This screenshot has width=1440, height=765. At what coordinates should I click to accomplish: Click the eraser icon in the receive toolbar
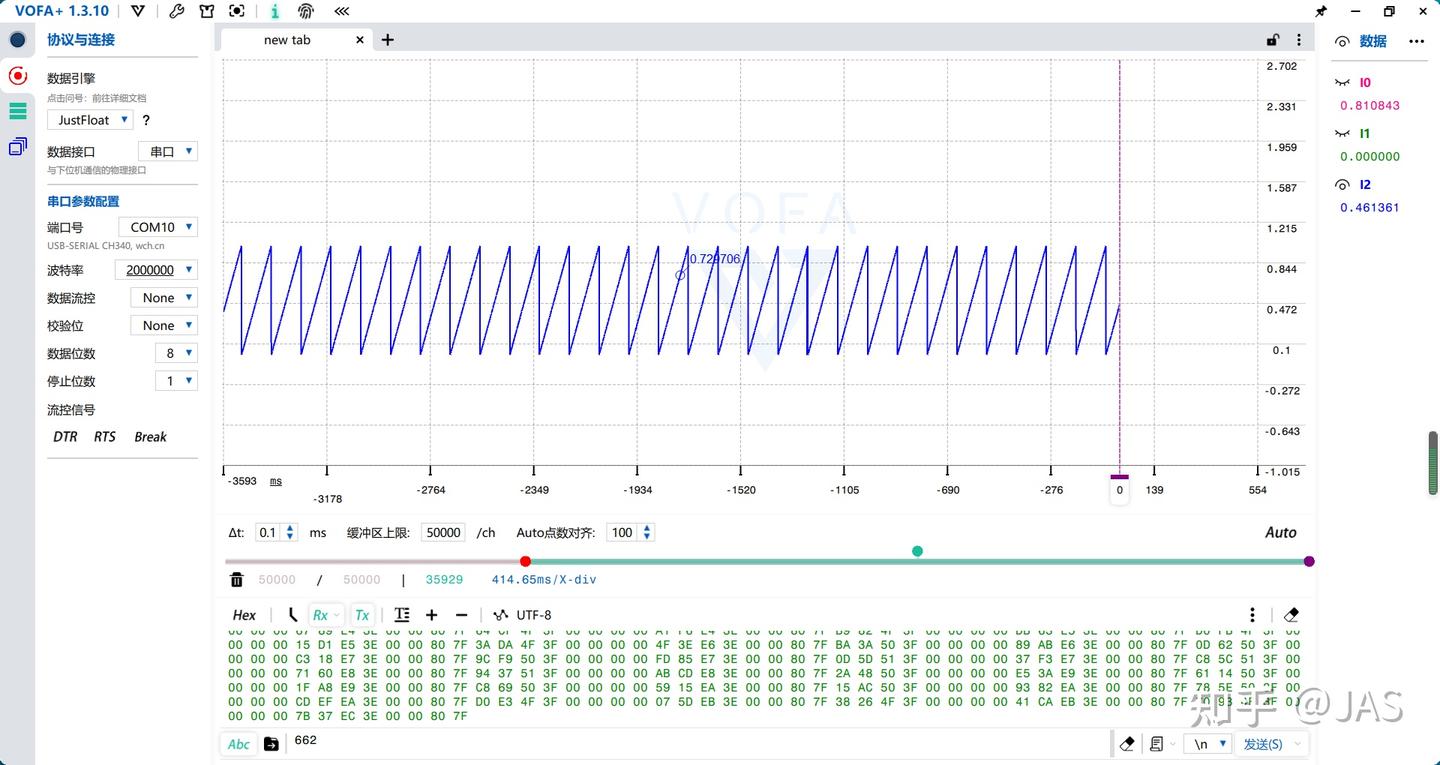point(1291,615)
